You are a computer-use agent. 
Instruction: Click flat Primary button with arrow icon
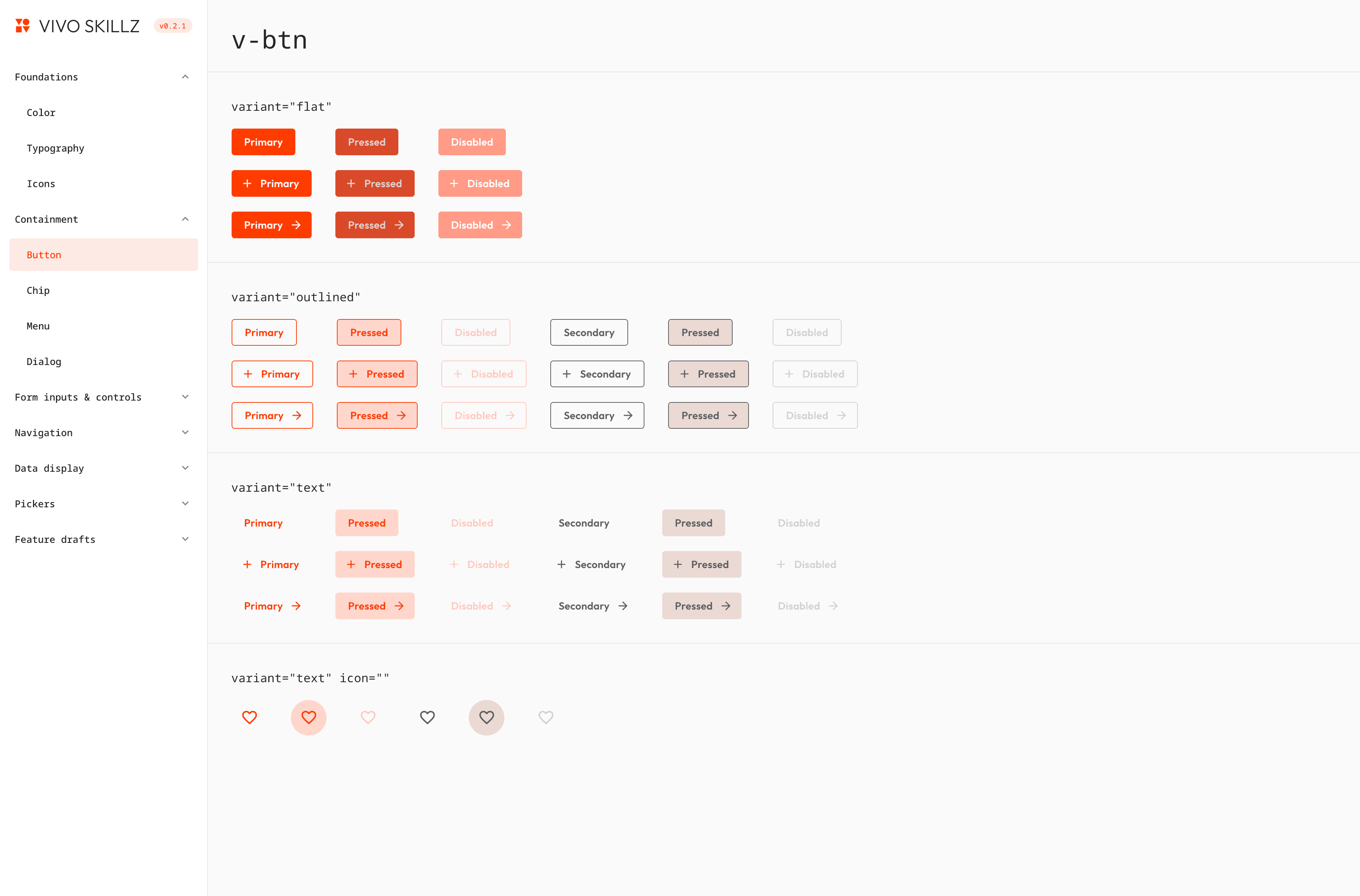[x=271, y=225]
